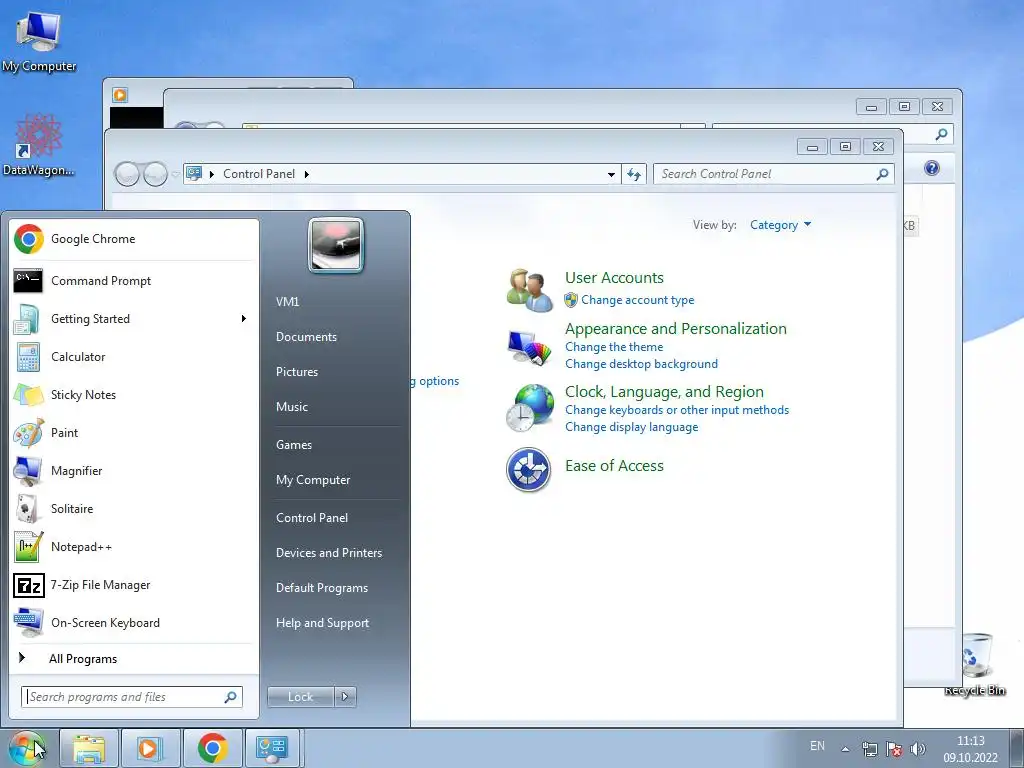Open Windows Media Player taskbar icon
1024x768 pixels.
[x=150, y=748]
